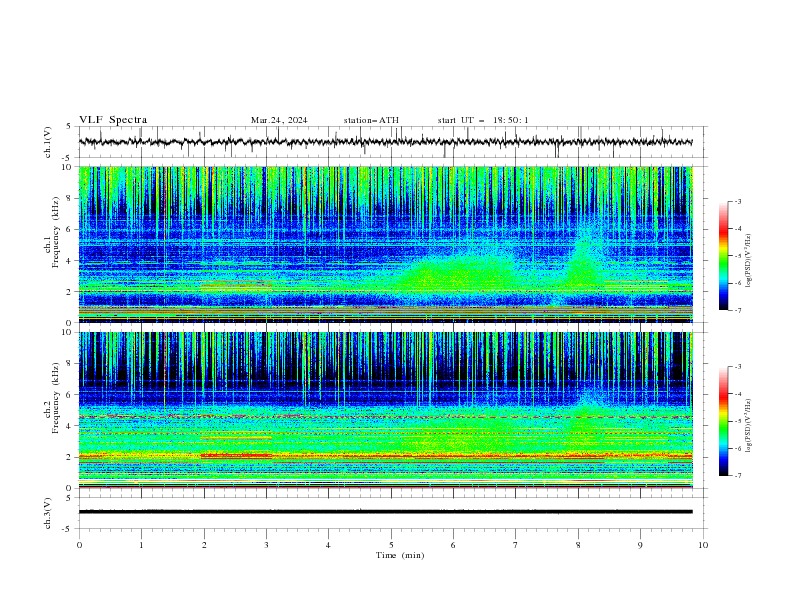Image resolution: width=792 pixels, height=612 pixels.
Task: Click time axis tick label "9"
Action: pos(640,545)
